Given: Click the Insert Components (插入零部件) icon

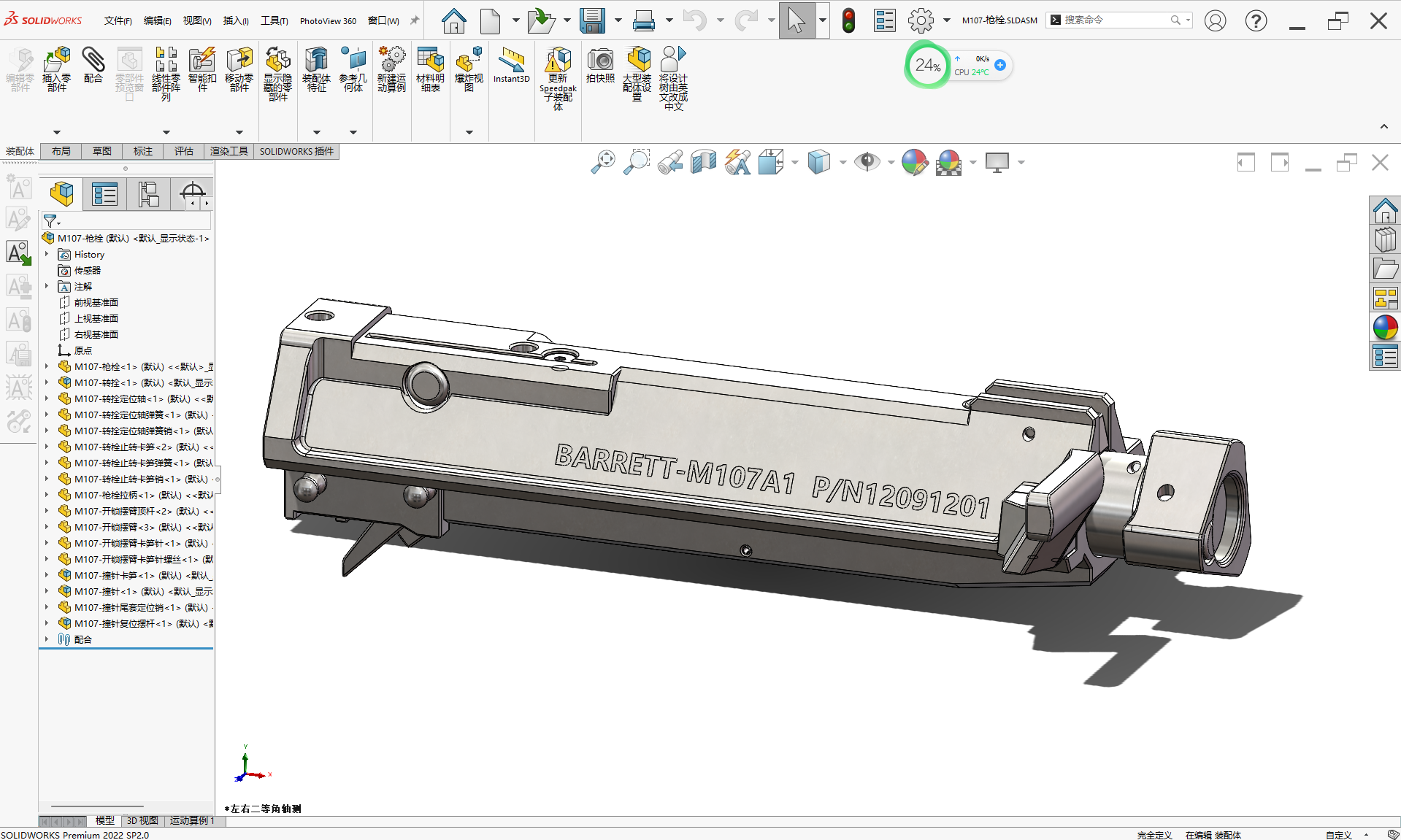Looking at the screenshot, I should pyautogui.click(x=56, y=69).
